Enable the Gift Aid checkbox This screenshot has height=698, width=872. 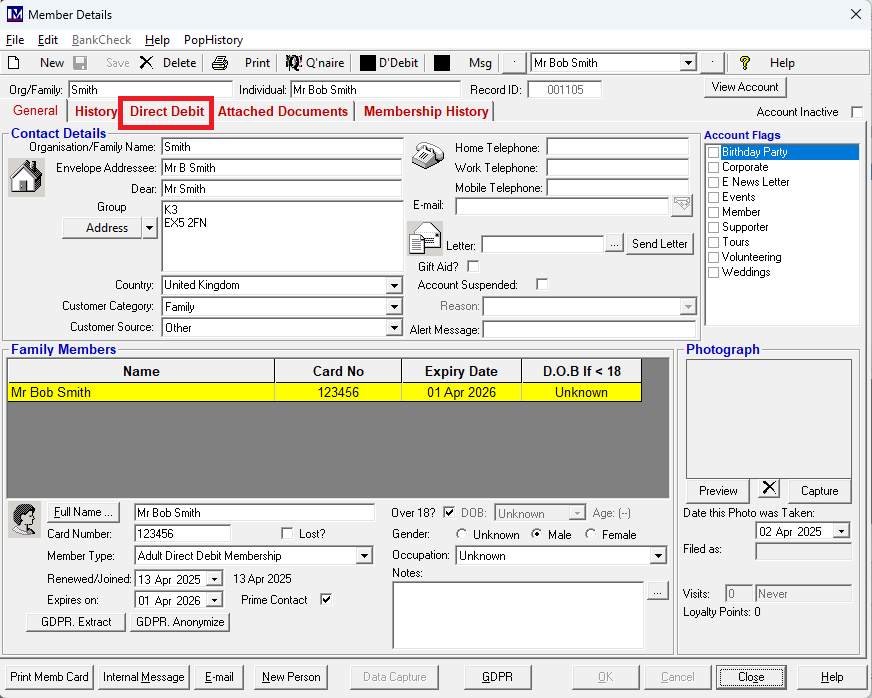click(x=473, y=266)
